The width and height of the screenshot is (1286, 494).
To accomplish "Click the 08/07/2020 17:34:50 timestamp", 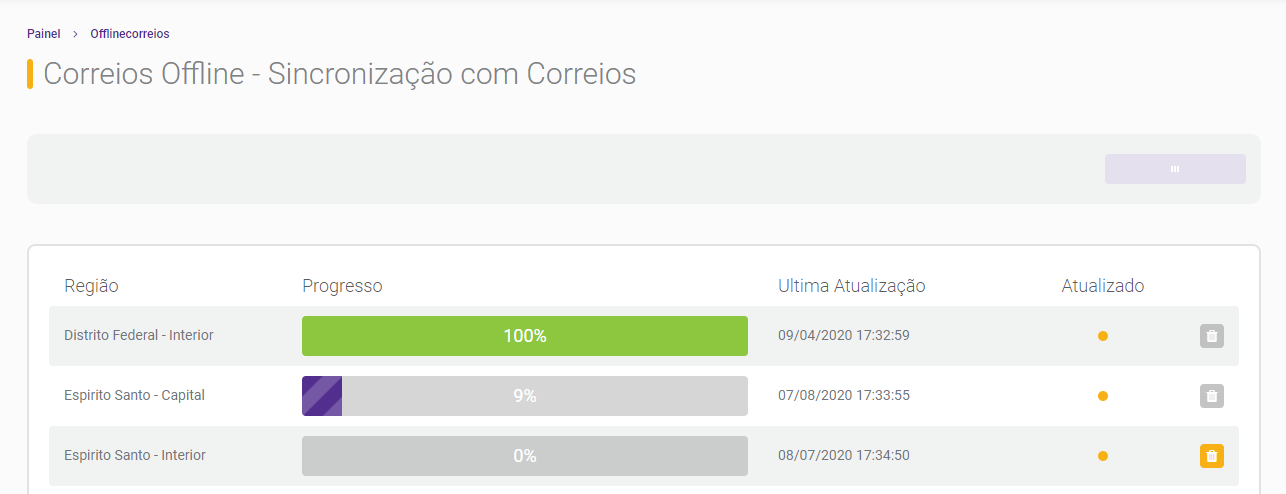I will 844,456.
